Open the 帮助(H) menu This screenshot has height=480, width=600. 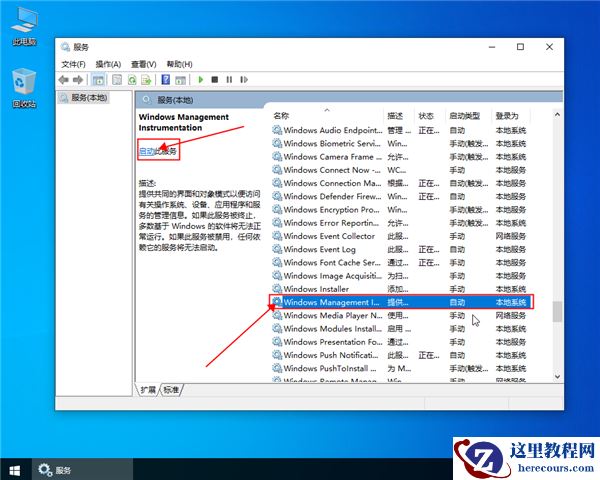click(x=179, y=64)
